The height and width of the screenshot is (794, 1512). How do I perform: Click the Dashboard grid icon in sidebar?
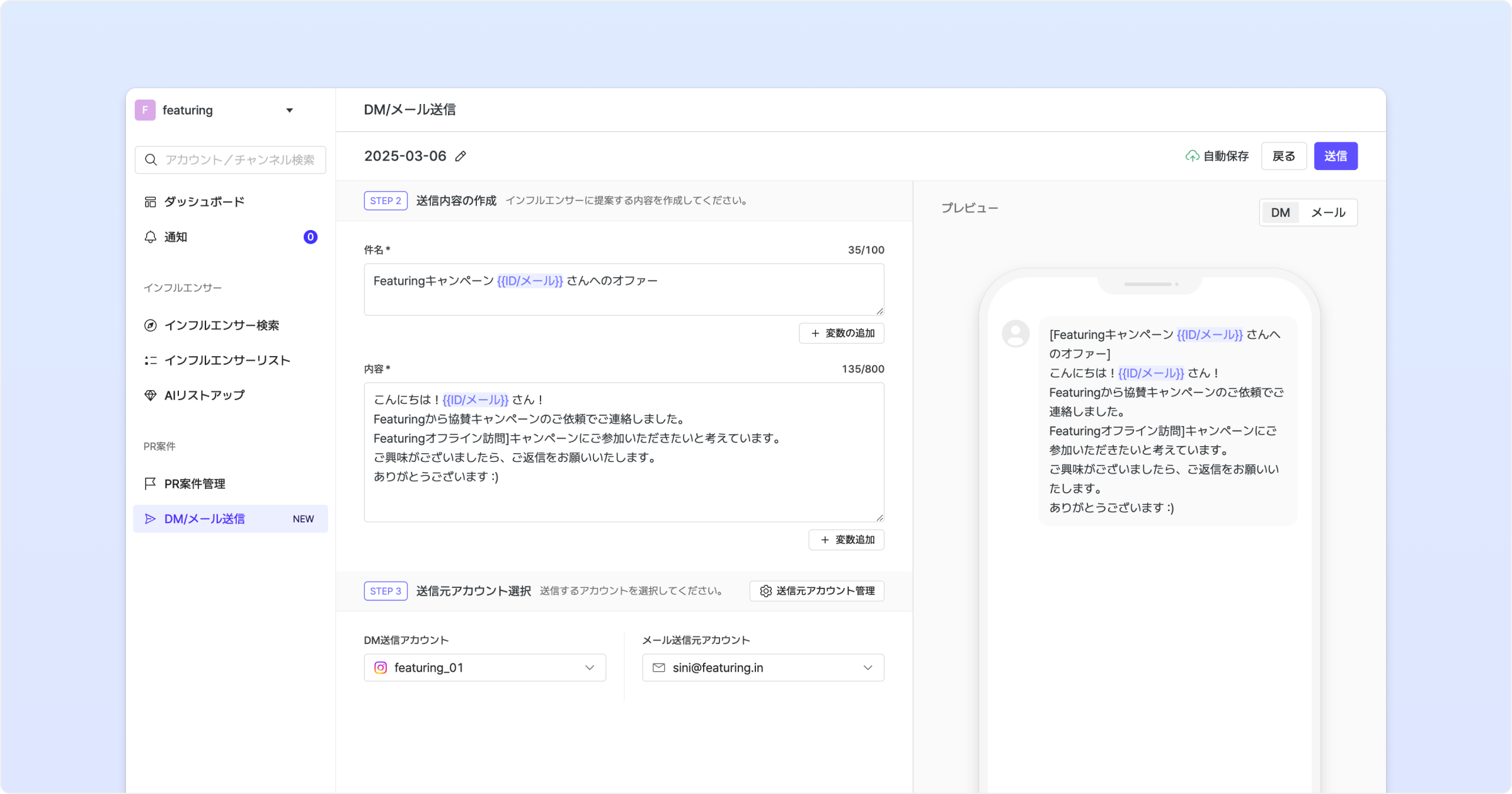[150, 202]
